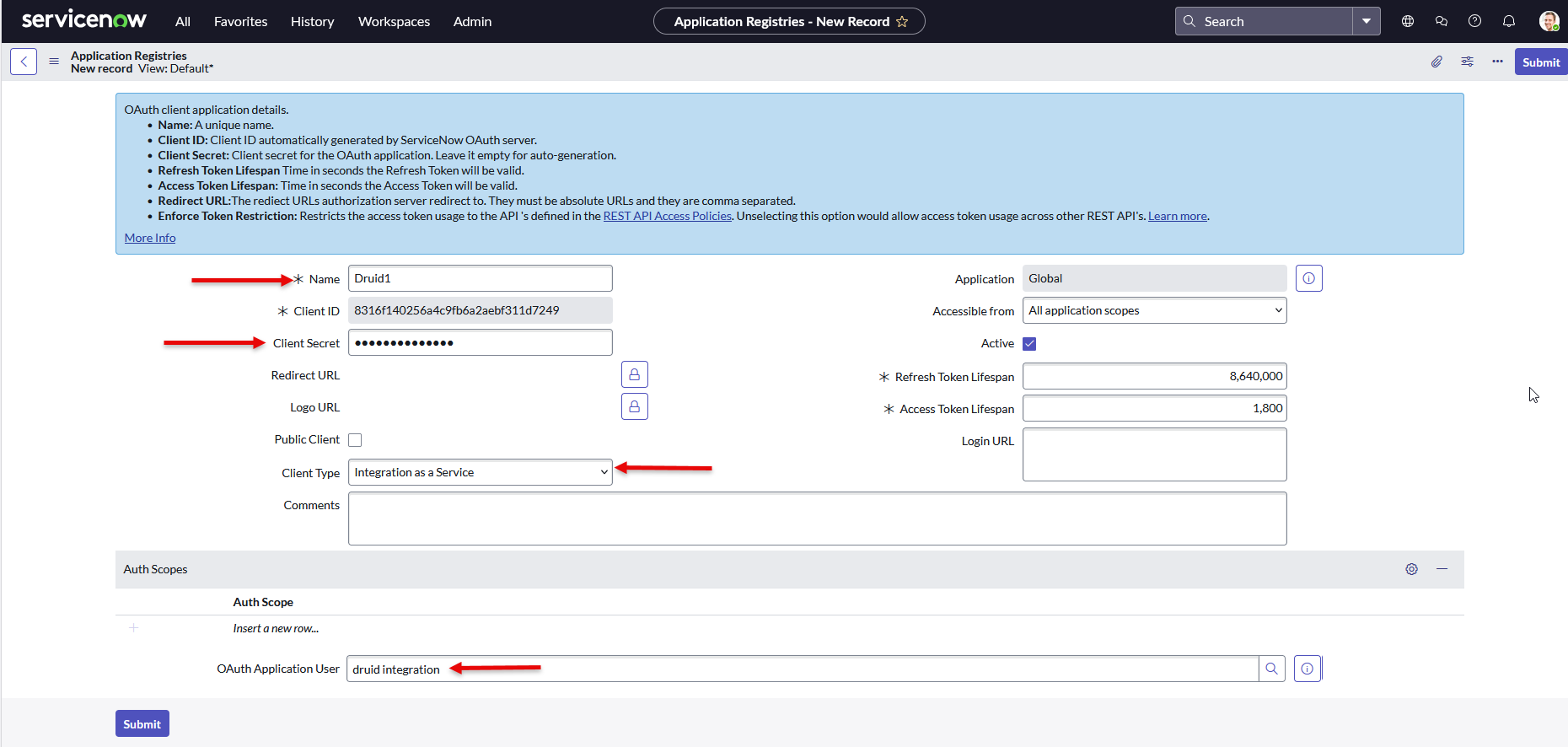Click the back arrow button

[x=24, y=62]
